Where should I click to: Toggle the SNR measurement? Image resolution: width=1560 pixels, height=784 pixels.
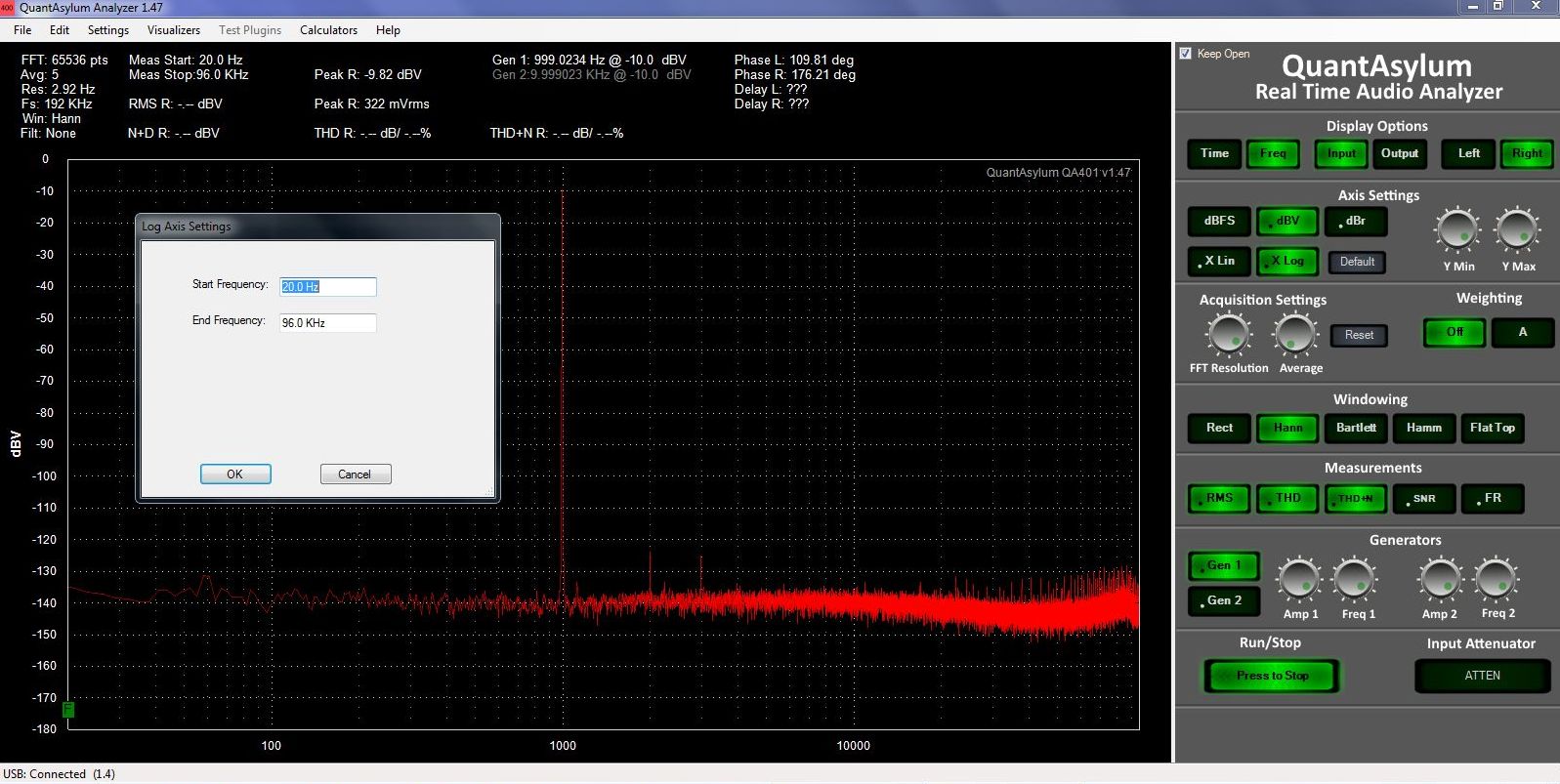[x=1424, y=499]
